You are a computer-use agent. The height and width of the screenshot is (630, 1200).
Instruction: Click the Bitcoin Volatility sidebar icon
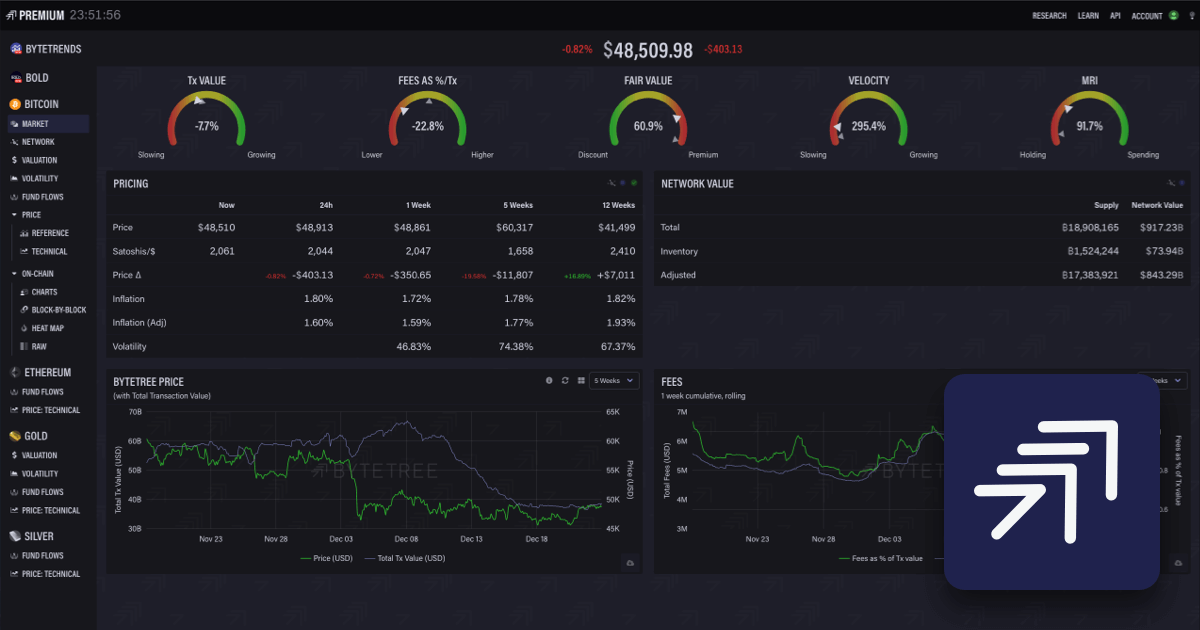pyautogui.click(x=14, y=178)
